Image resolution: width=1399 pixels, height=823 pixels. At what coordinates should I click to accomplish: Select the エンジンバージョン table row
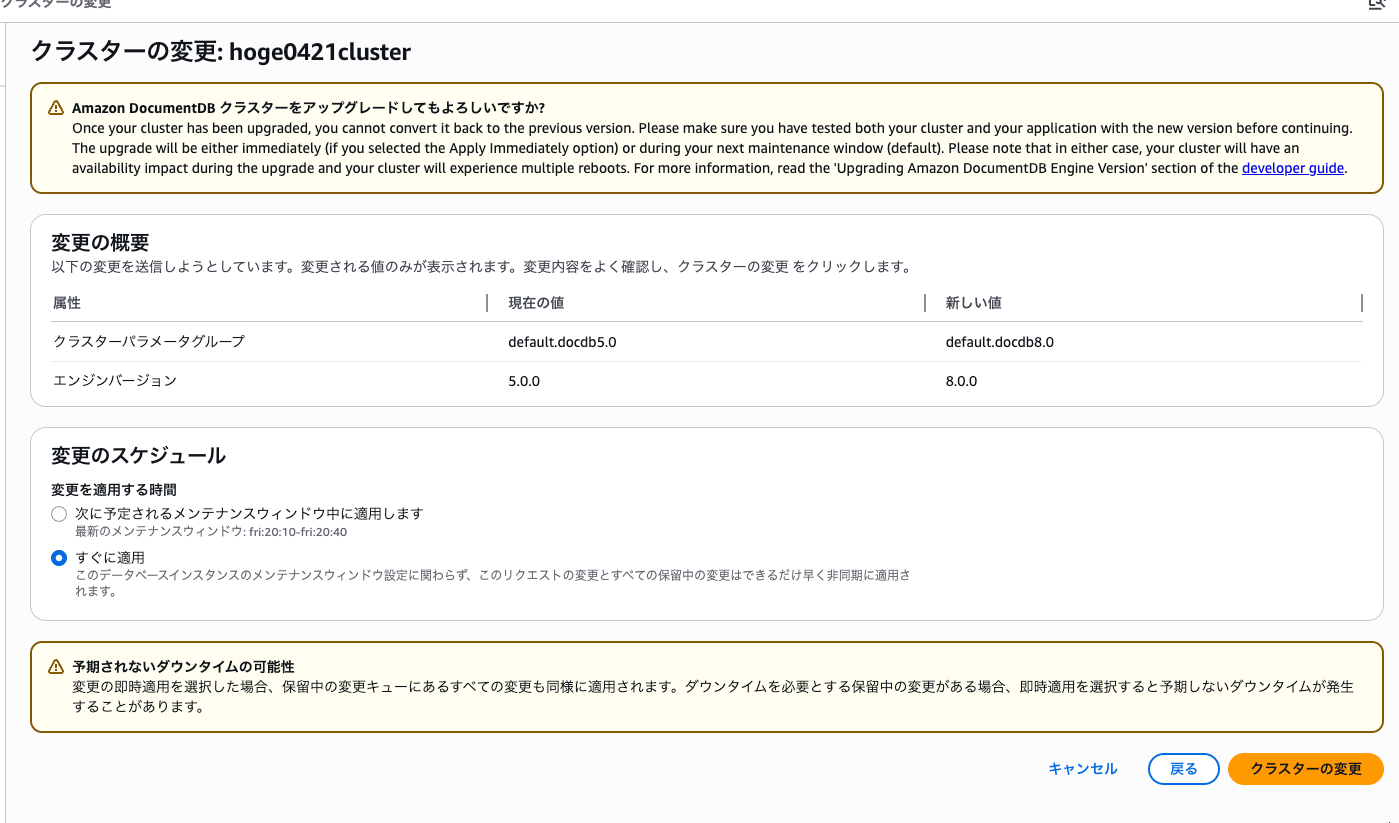pyautogui.click(x=300, y=381)
